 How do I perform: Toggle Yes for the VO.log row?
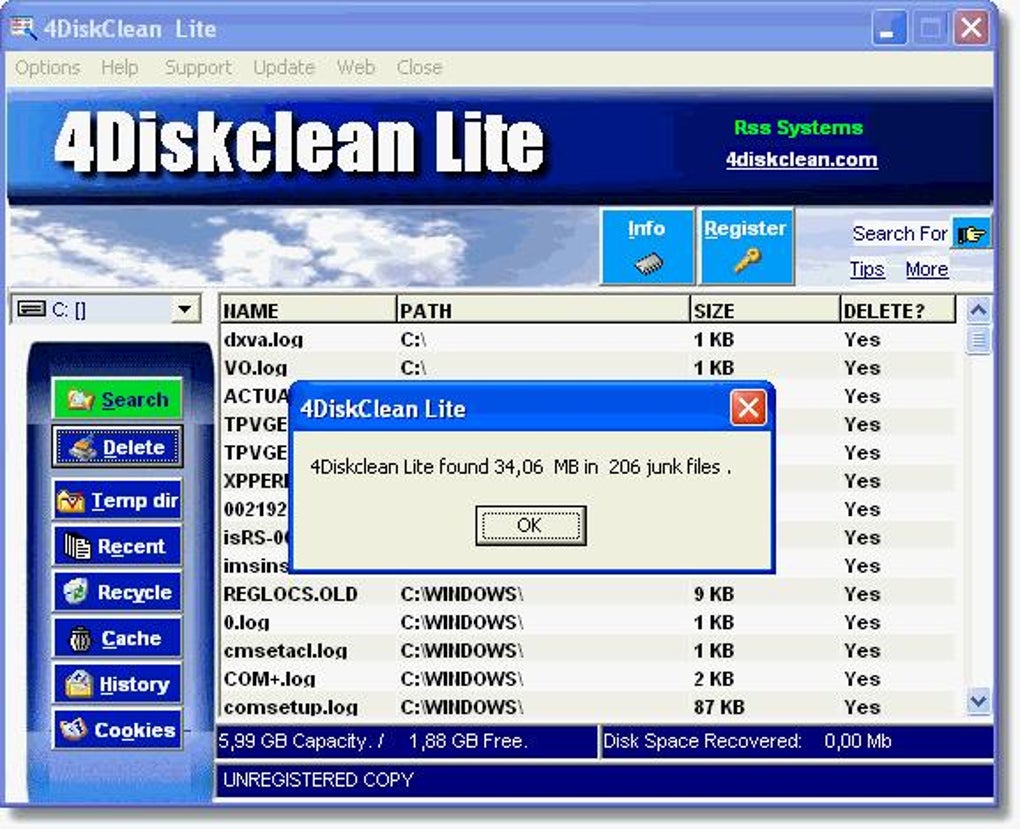click(x=862, y=368)
